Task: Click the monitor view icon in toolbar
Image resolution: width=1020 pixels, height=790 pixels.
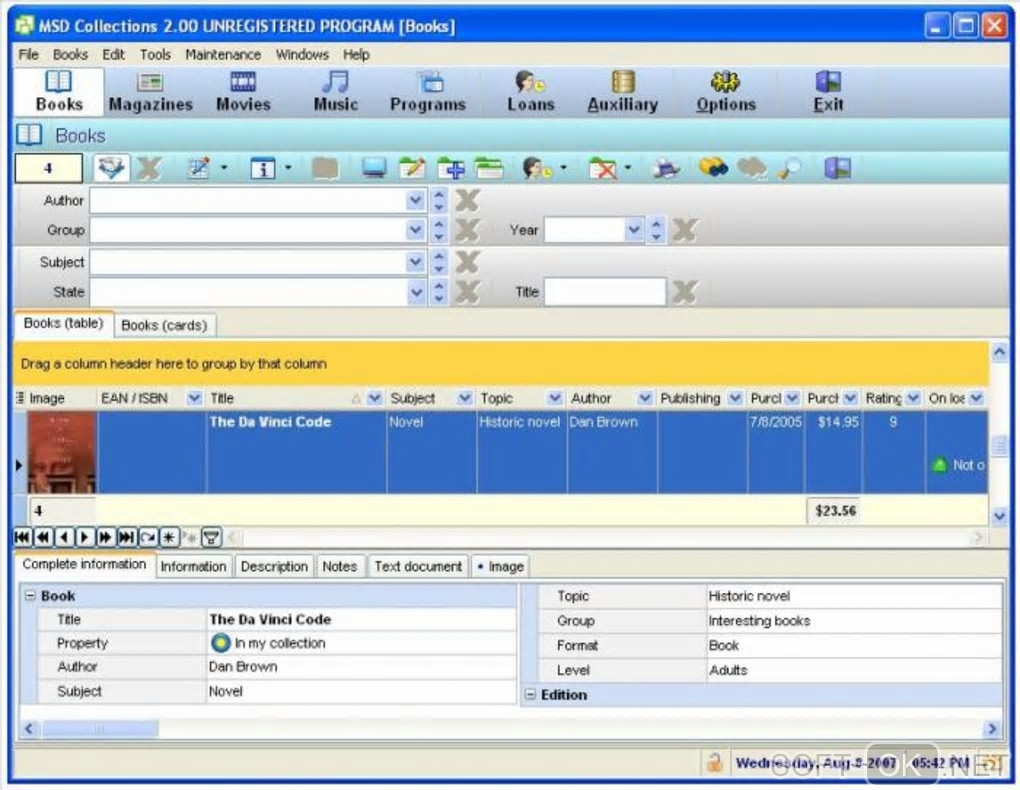Action: 374,169
